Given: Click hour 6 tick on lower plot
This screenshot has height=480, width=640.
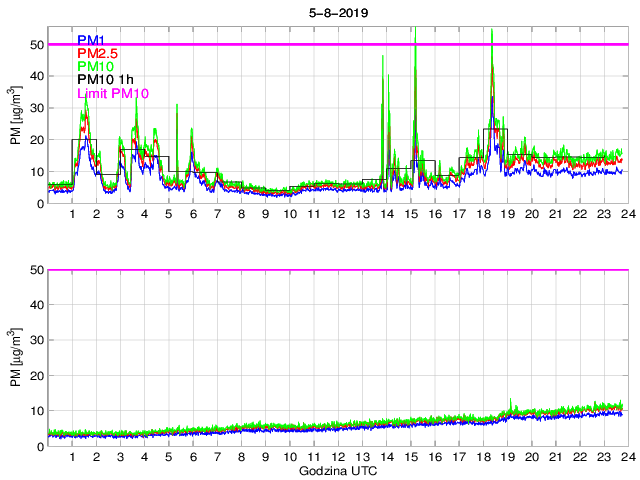Looking at the screenshot, I should [x=193, y=457].
